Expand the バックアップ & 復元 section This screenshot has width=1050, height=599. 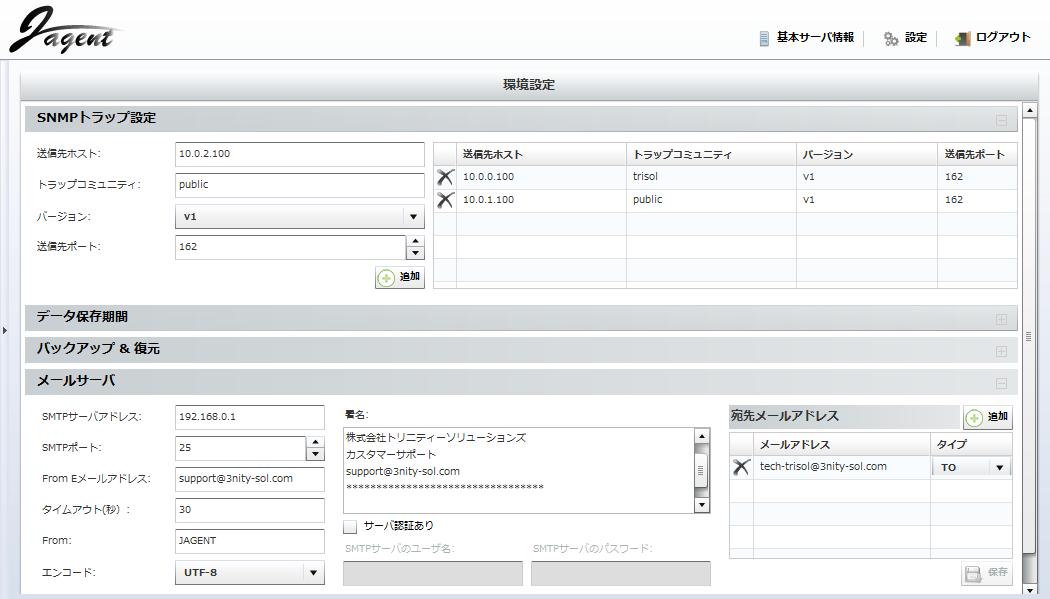coord(1001,351)
